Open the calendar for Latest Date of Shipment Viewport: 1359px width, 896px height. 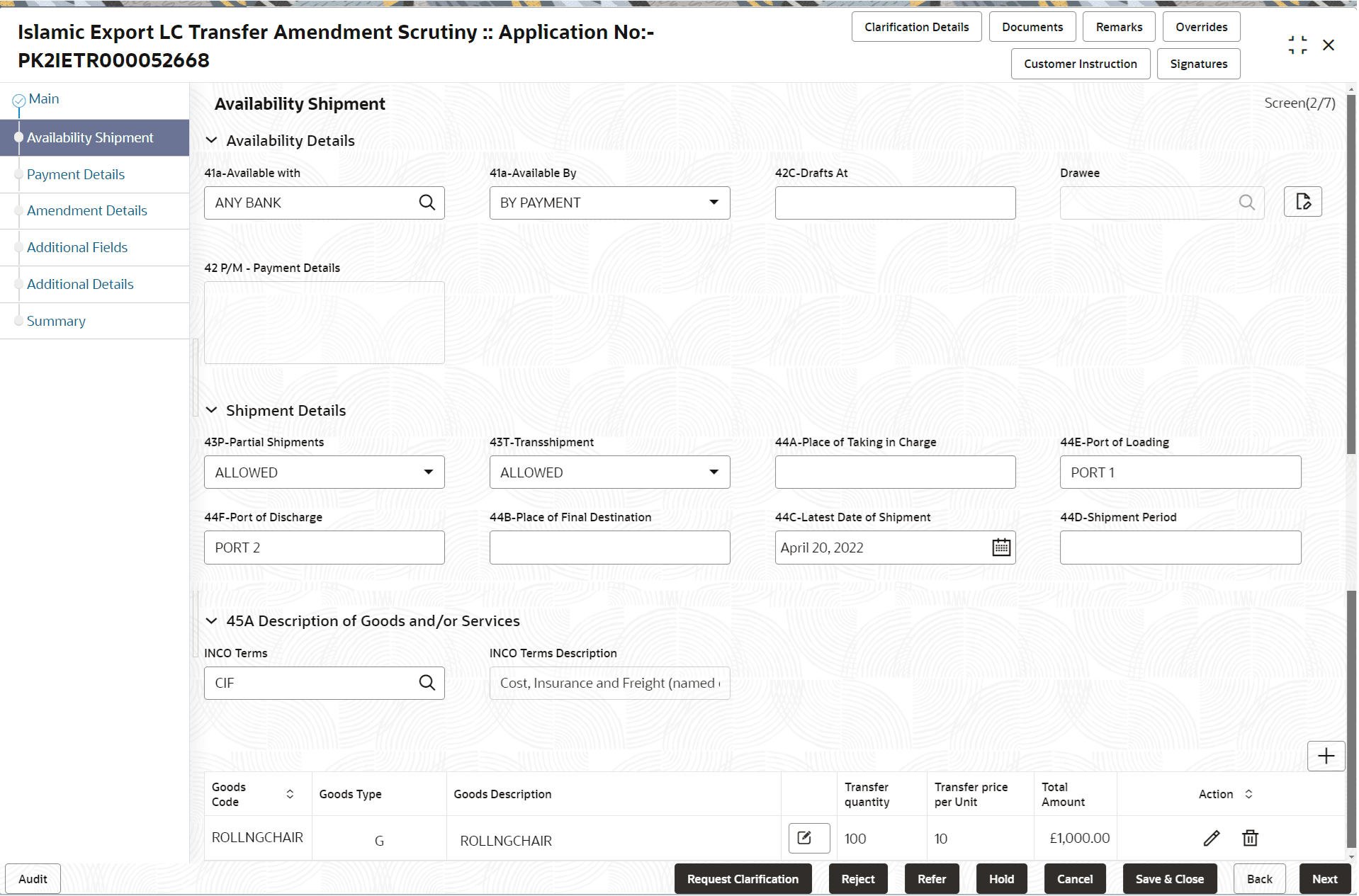pos(1000,547)
